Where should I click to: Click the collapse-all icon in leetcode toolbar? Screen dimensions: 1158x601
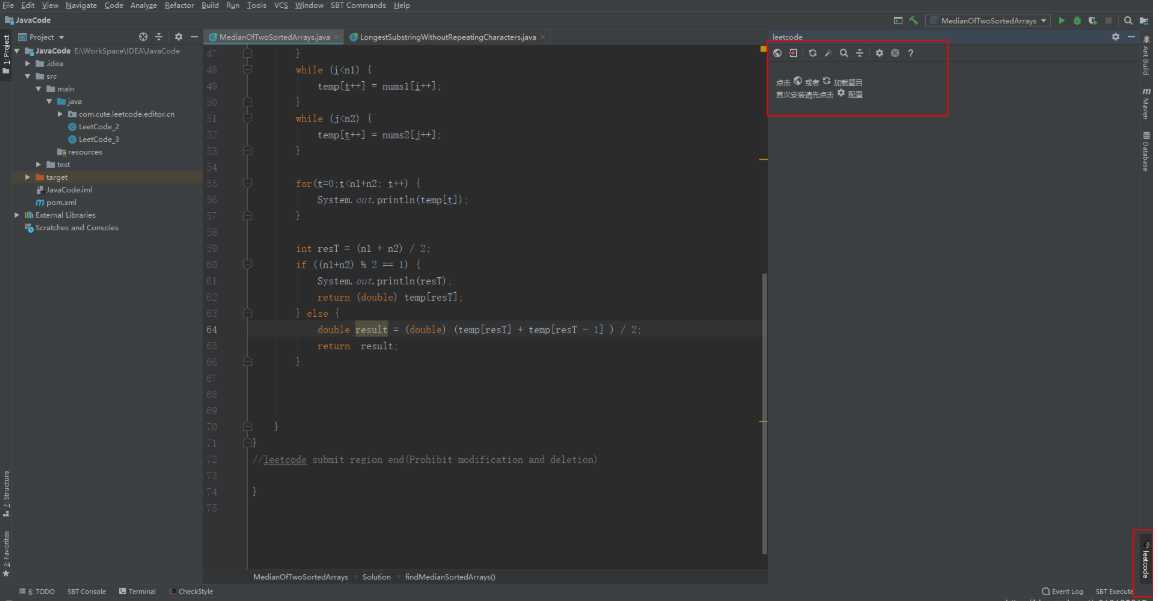click(x=859, y=53)
